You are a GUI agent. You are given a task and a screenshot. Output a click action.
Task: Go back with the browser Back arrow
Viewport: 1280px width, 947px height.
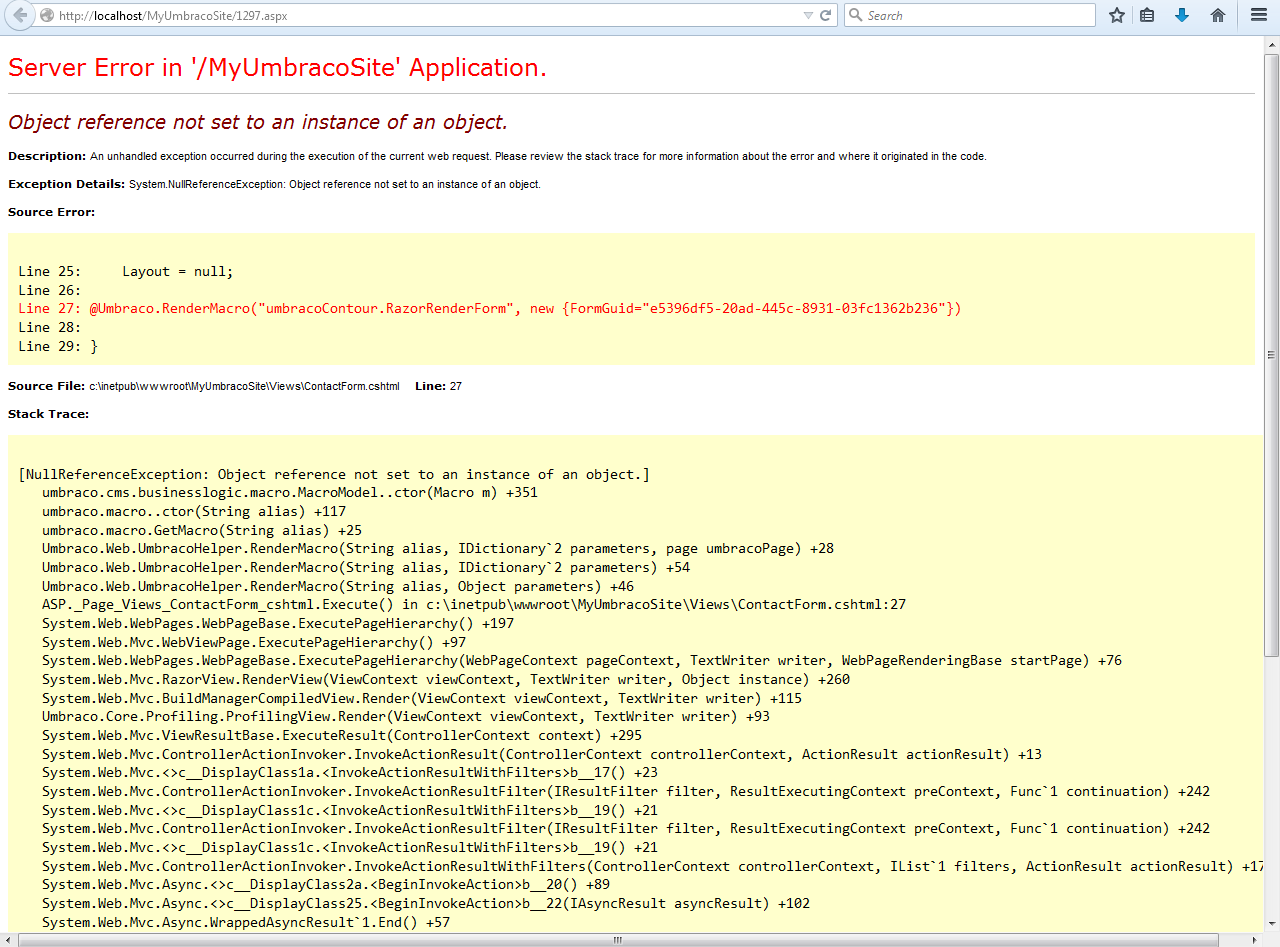pos(19,15)
